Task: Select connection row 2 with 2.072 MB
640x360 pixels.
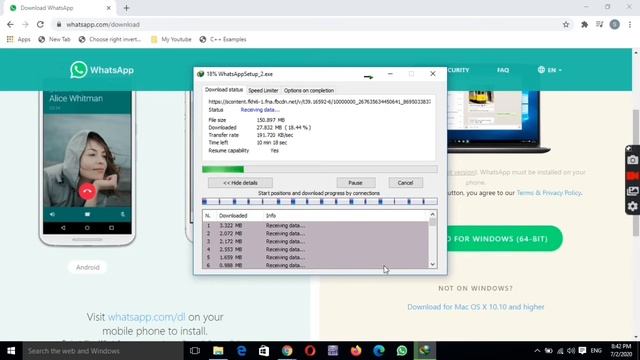Action: pyautogui.click(x=315, y=233)
